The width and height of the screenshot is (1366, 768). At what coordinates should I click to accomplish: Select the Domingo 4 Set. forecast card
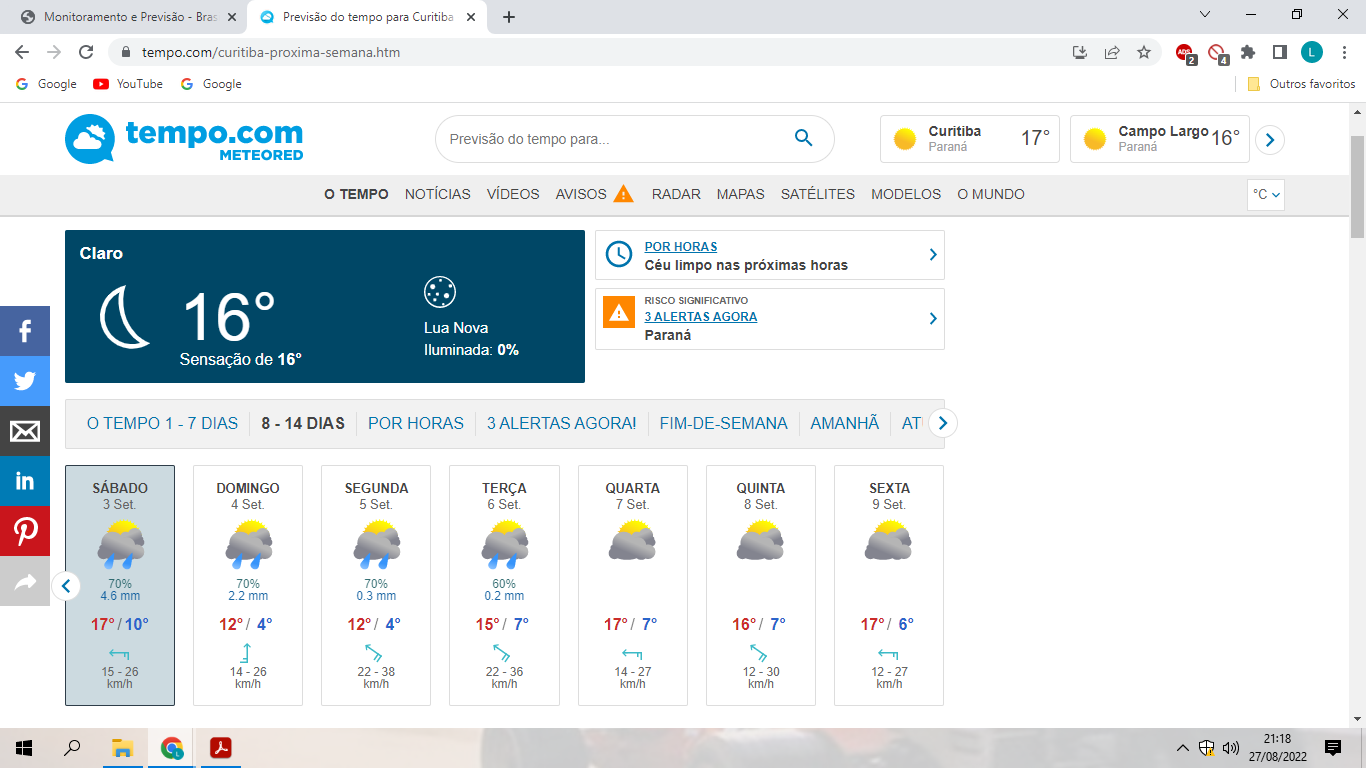(x=248, y=585)
